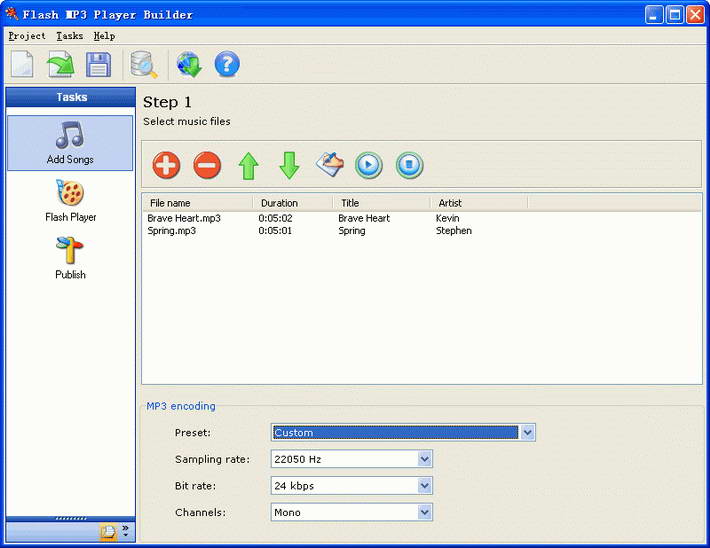The height and width of the screenshot is (548, 710).
Task: Close the Flash MP3 Player Builder window
Action: 695,15
